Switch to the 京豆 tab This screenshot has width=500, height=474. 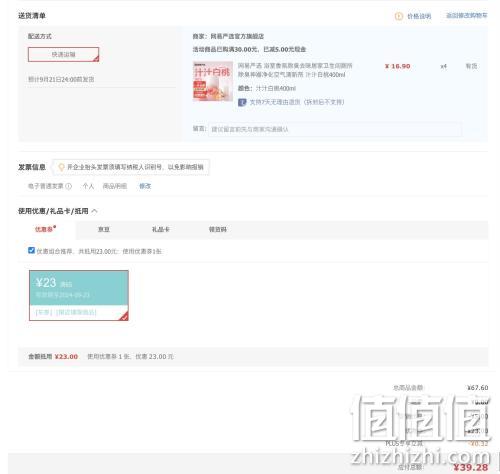104,229
